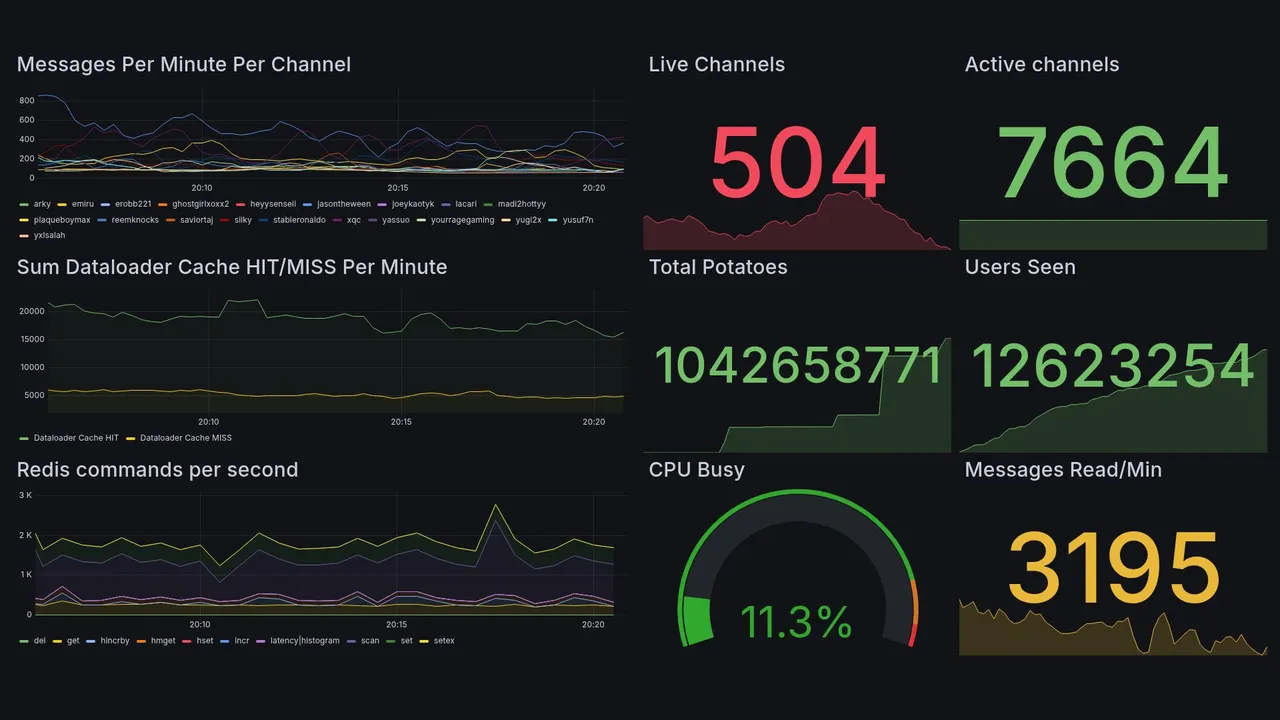Click the incr Redis legend entry
Viewport: 1280px width, 720px height.
235,641
